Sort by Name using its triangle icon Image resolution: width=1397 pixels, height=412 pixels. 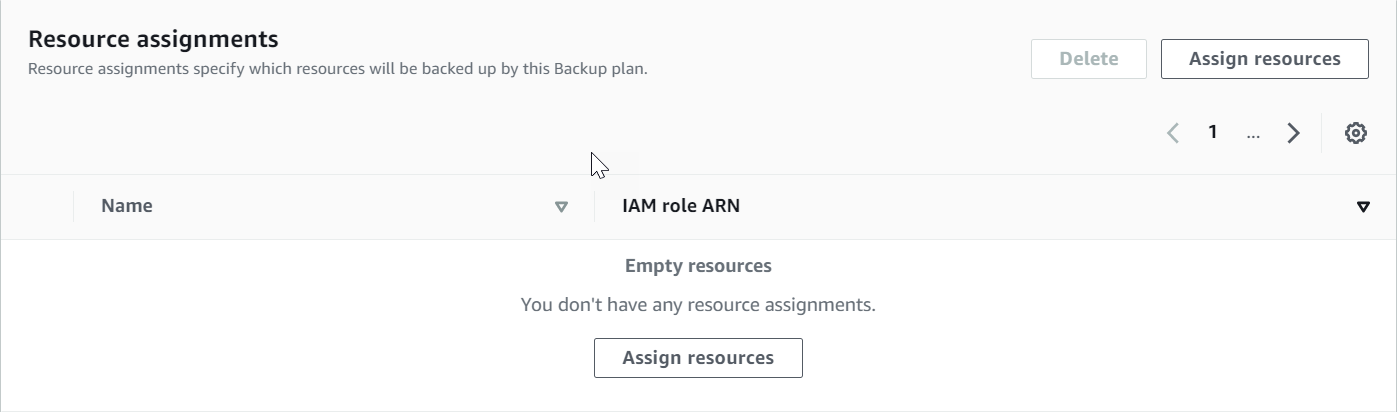(561, 207)
